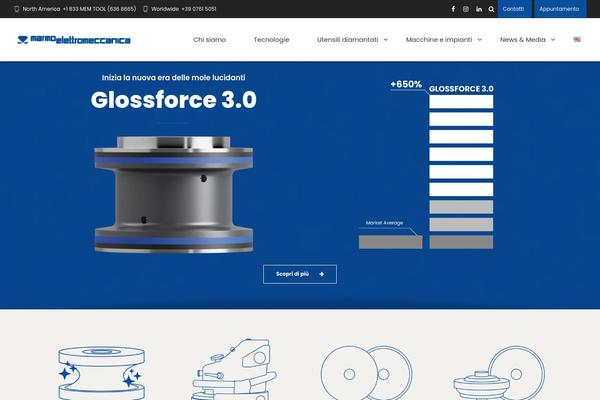Viewport: 600px width, 400px height.
Task: Click the Appuntamento button
Action: [560, 9]
